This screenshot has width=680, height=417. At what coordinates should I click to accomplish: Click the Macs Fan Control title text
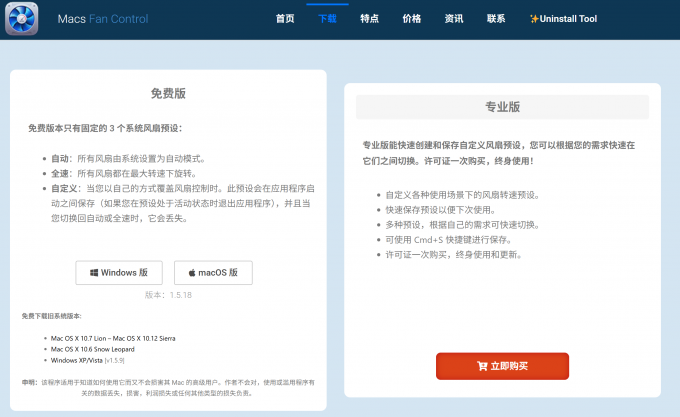point(103,19)
